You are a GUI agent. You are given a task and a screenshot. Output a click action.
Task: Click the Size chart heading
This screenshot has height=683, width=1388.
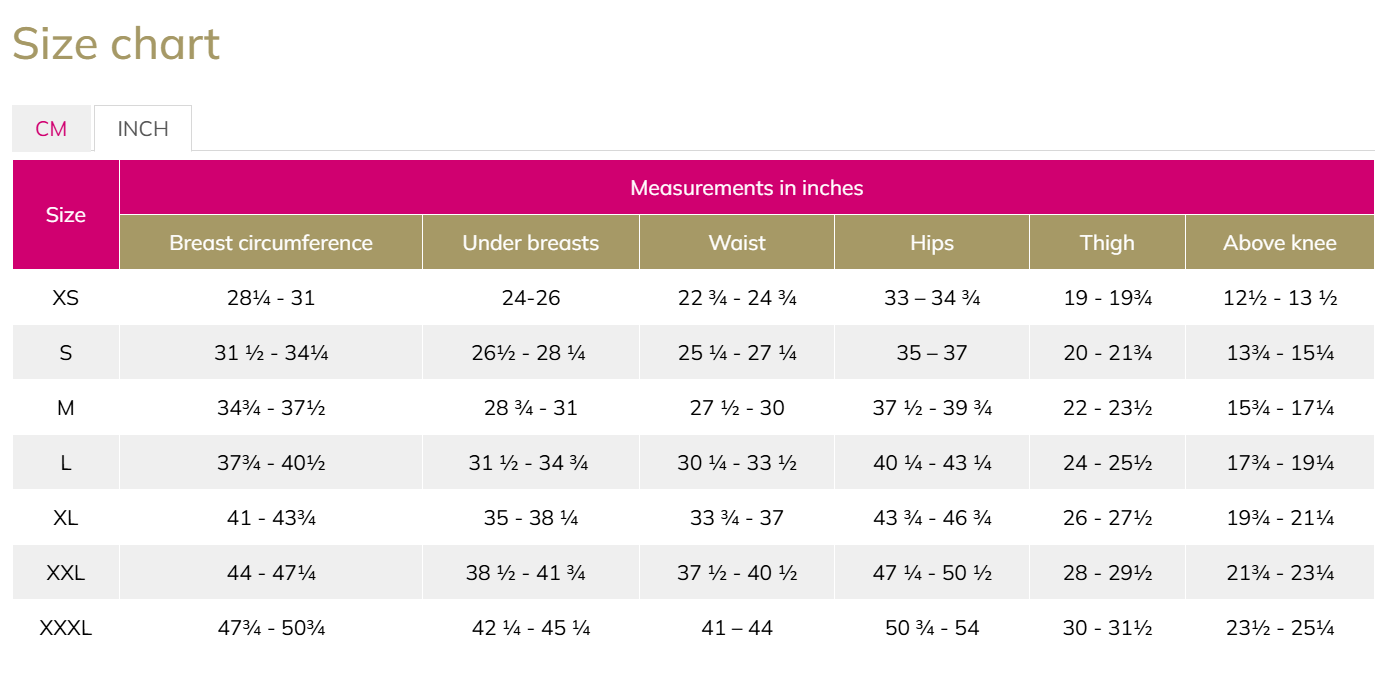[116, 45]
